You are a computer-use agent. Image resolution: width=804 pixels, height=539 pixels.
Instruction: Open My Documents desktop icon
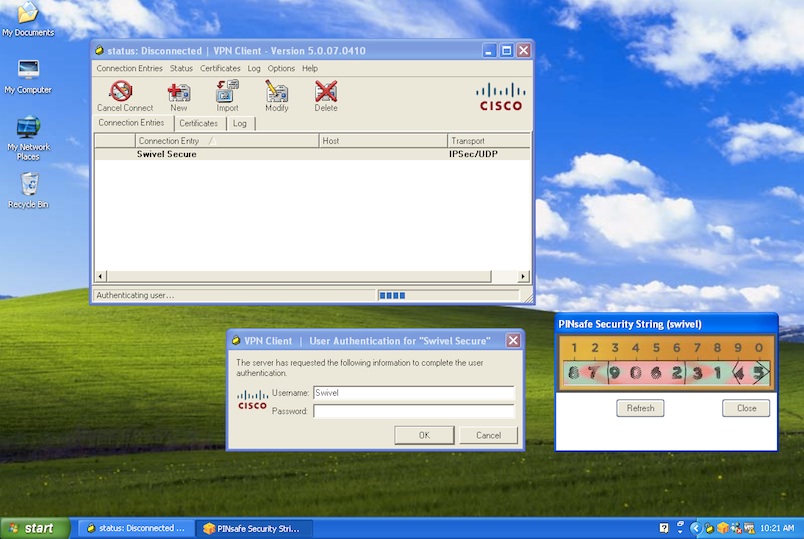point(28,19)
